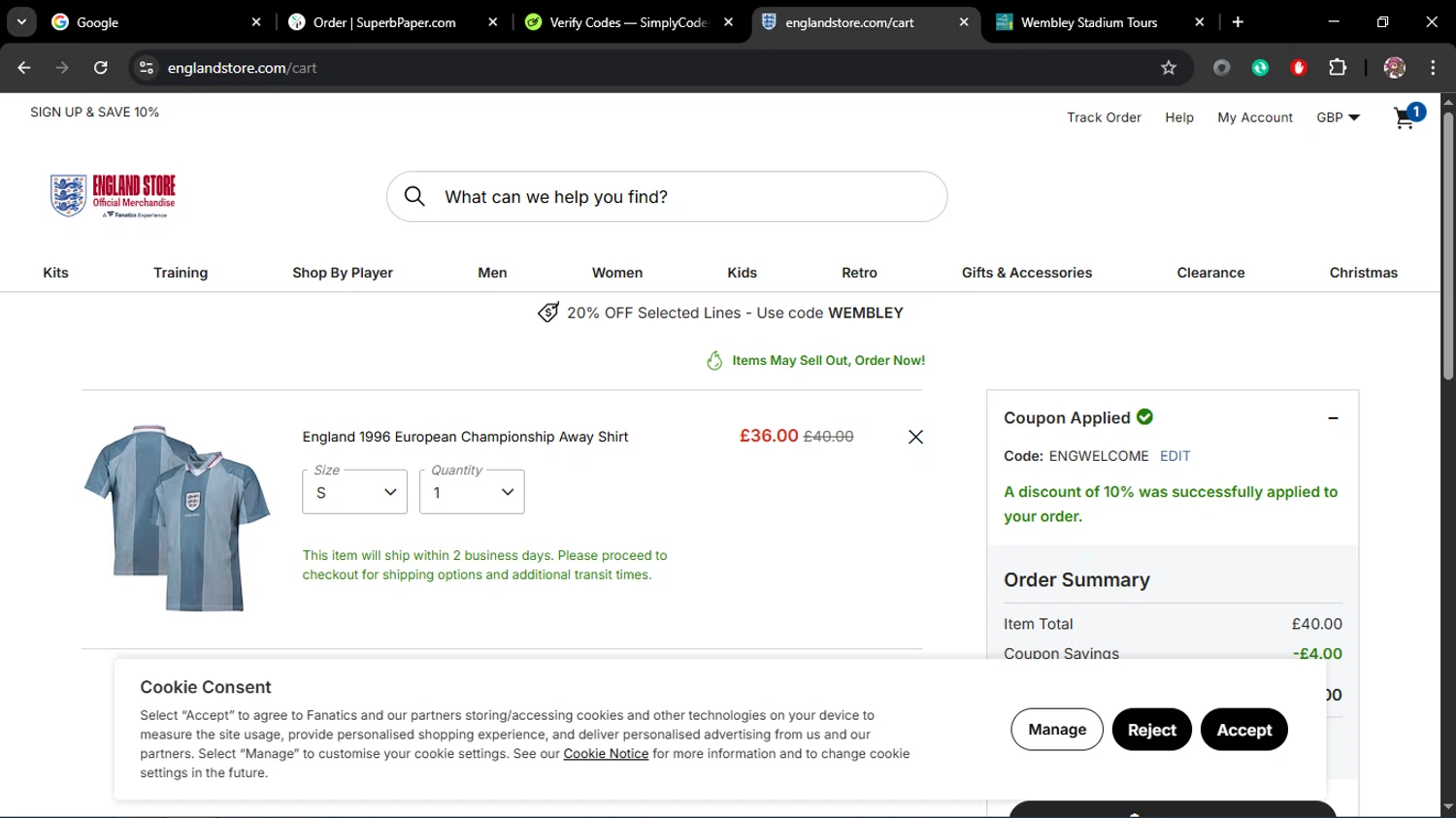
Task: Bookmark this page with the star icon
Action: pos(1169,67)
